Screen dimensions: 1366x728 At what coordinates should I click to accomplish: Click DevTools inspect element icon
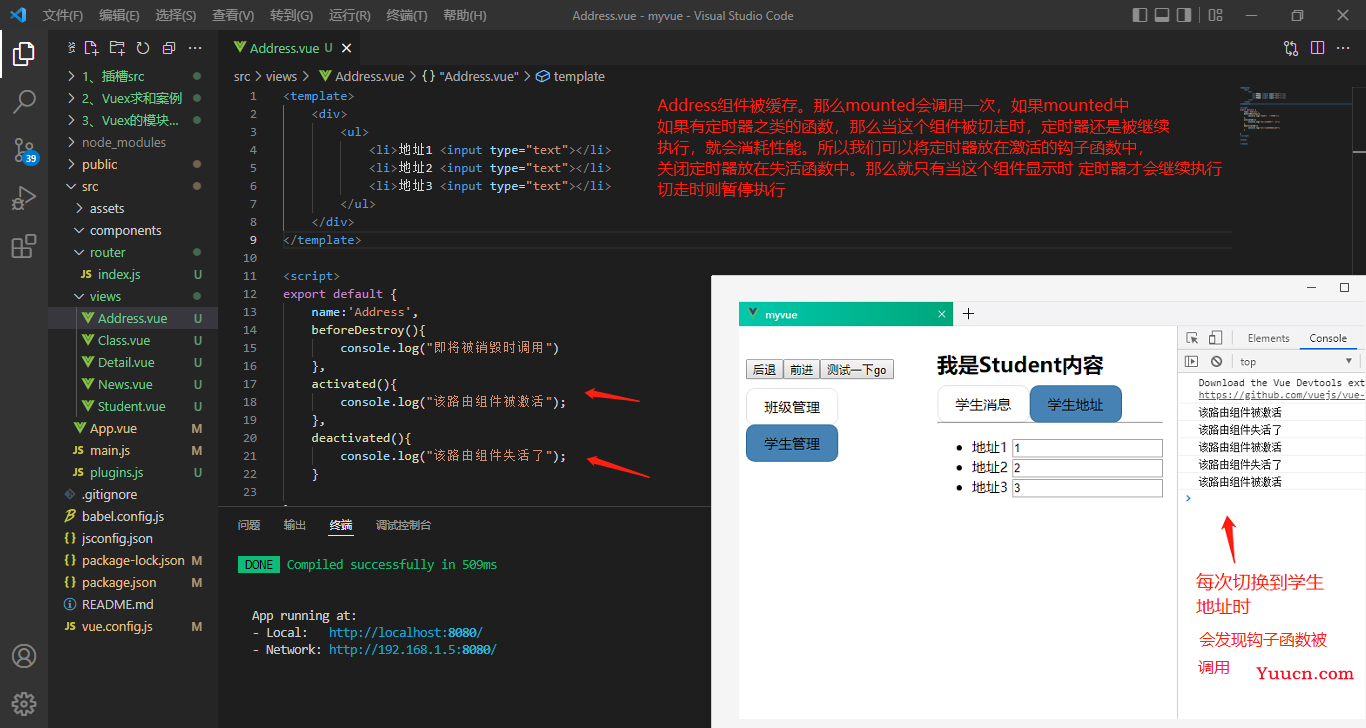point(1192,338)
